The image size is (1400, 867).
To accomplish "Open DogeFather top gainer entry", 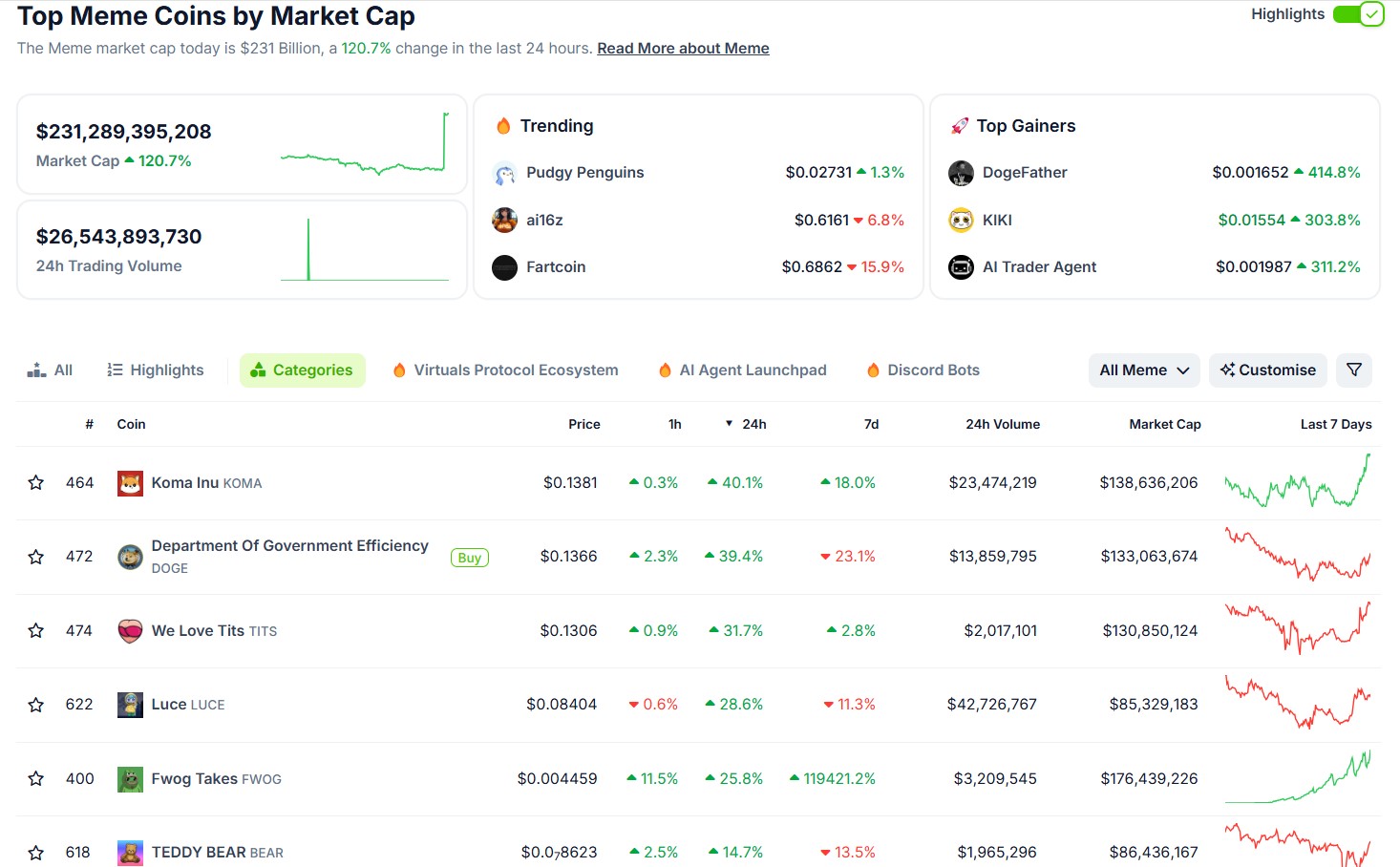I will 1025,173.
